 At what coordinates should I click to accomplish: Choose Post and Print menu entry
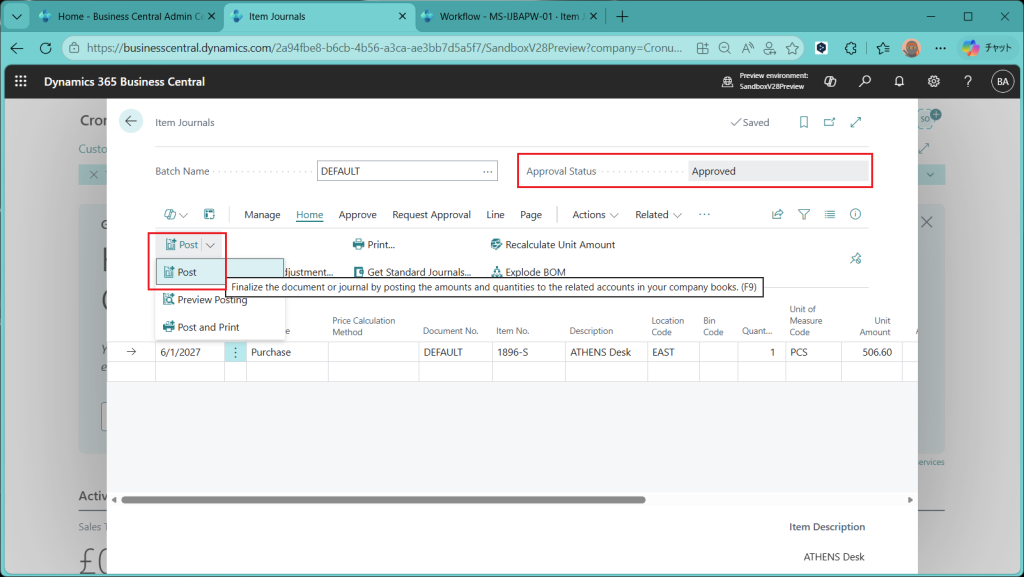point(208,327)
